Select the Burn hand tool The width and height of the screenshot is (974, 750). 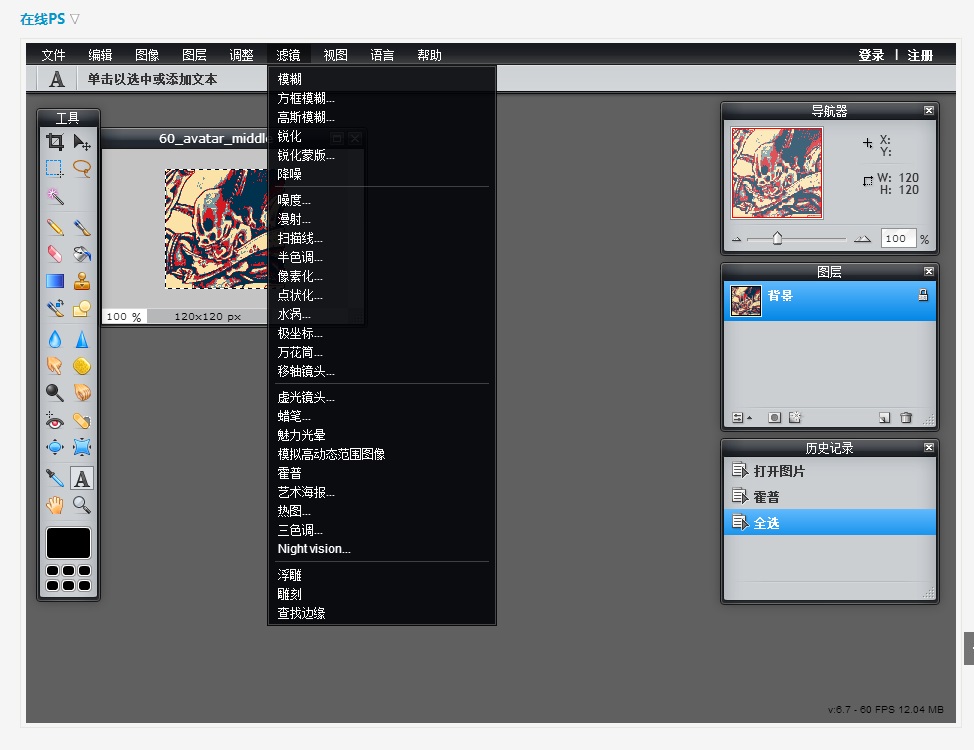click(82, 393)
